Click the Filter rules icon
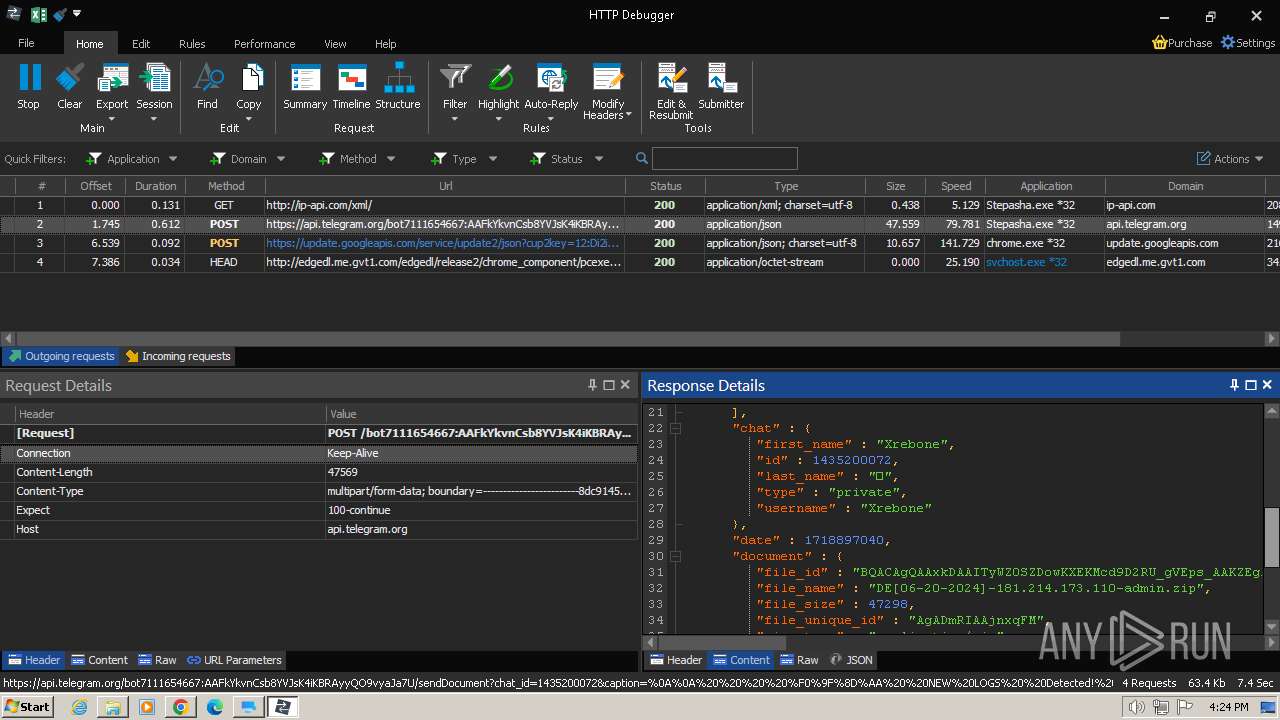This screenshot has height=720, width=1280. [x=455, y=78]
